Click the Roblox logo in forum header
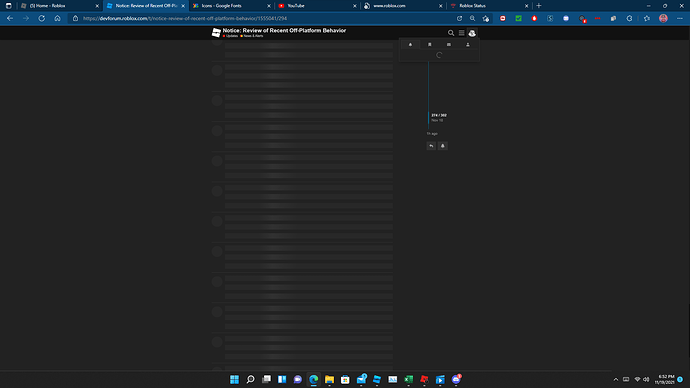 coord(216,33)
